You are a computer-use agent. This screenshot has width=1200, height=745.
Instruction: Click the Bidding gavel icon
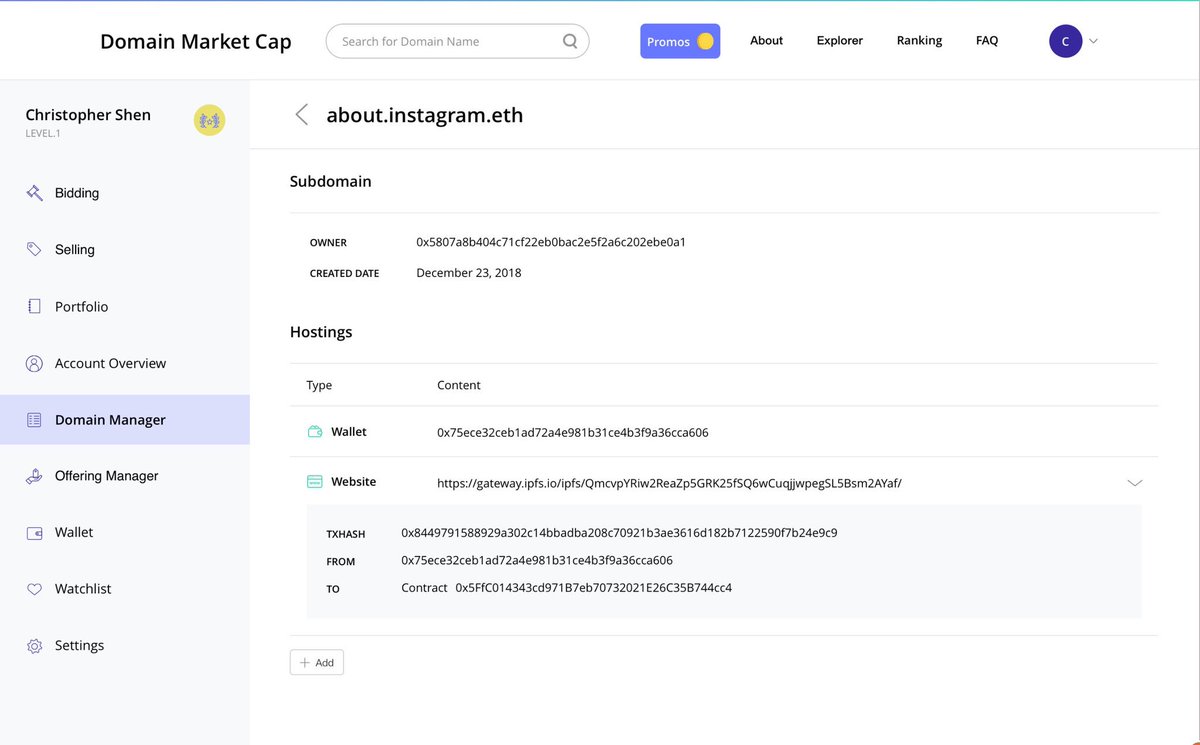34,193
